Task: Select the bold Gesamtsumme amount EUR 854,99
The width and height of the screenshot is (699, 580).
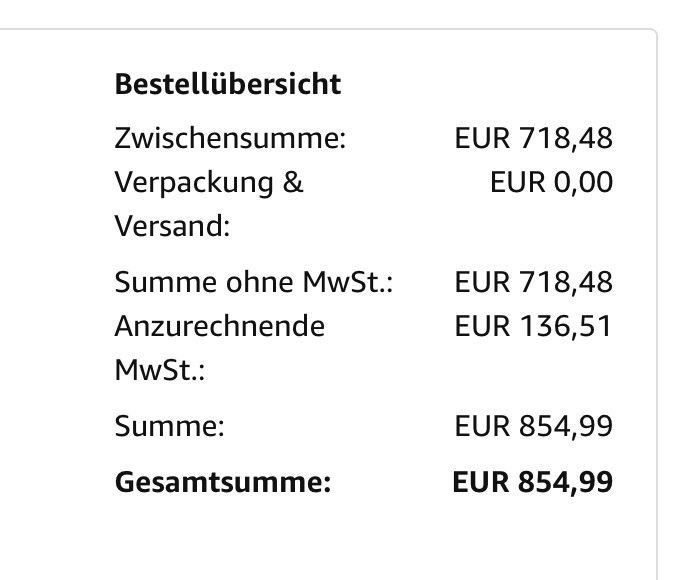Action: pyautogui.click(x=533, y=482)
